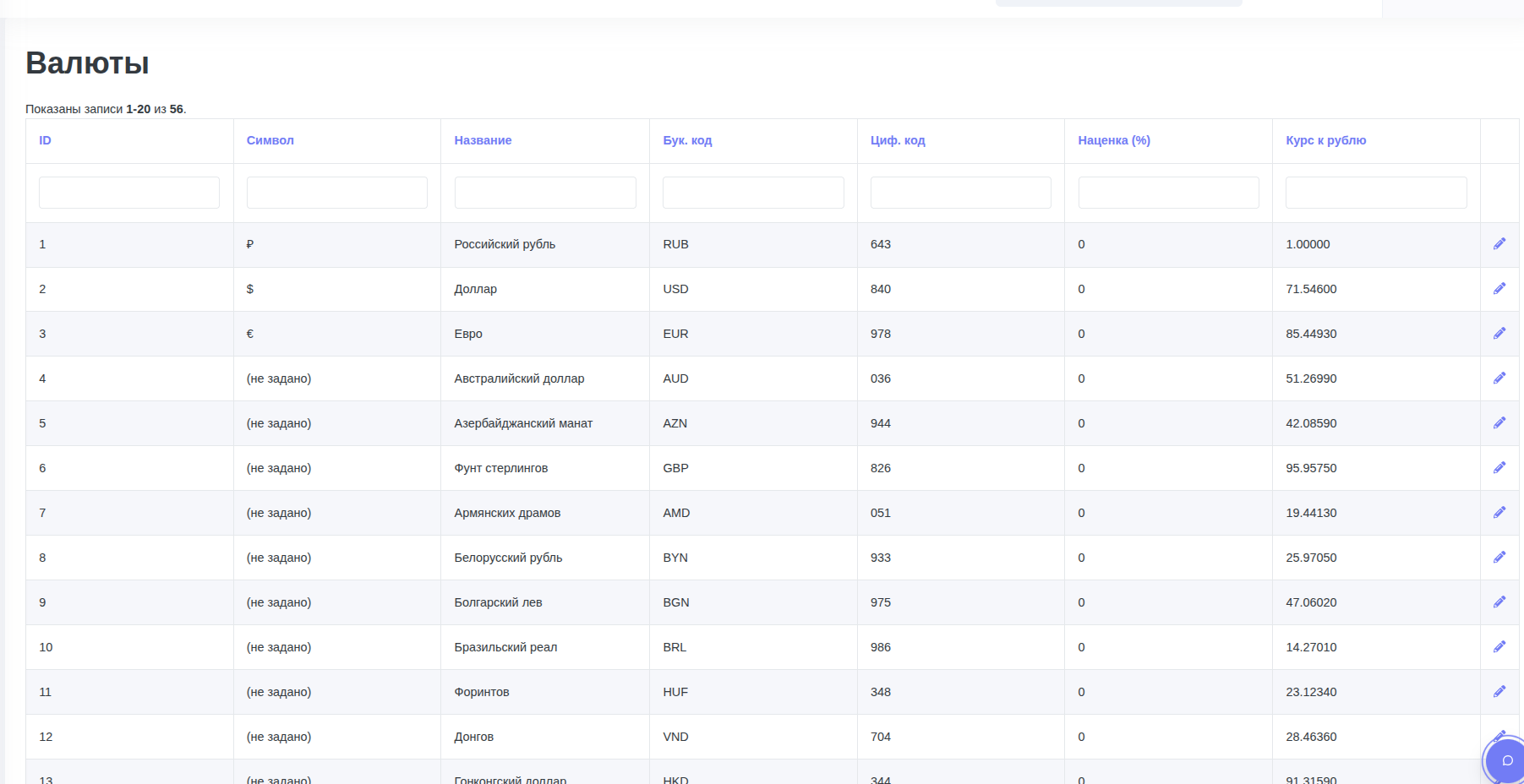Sort by Курс к рублю column
This screenshot has height=784, width=1524.
coord(1326,140)
